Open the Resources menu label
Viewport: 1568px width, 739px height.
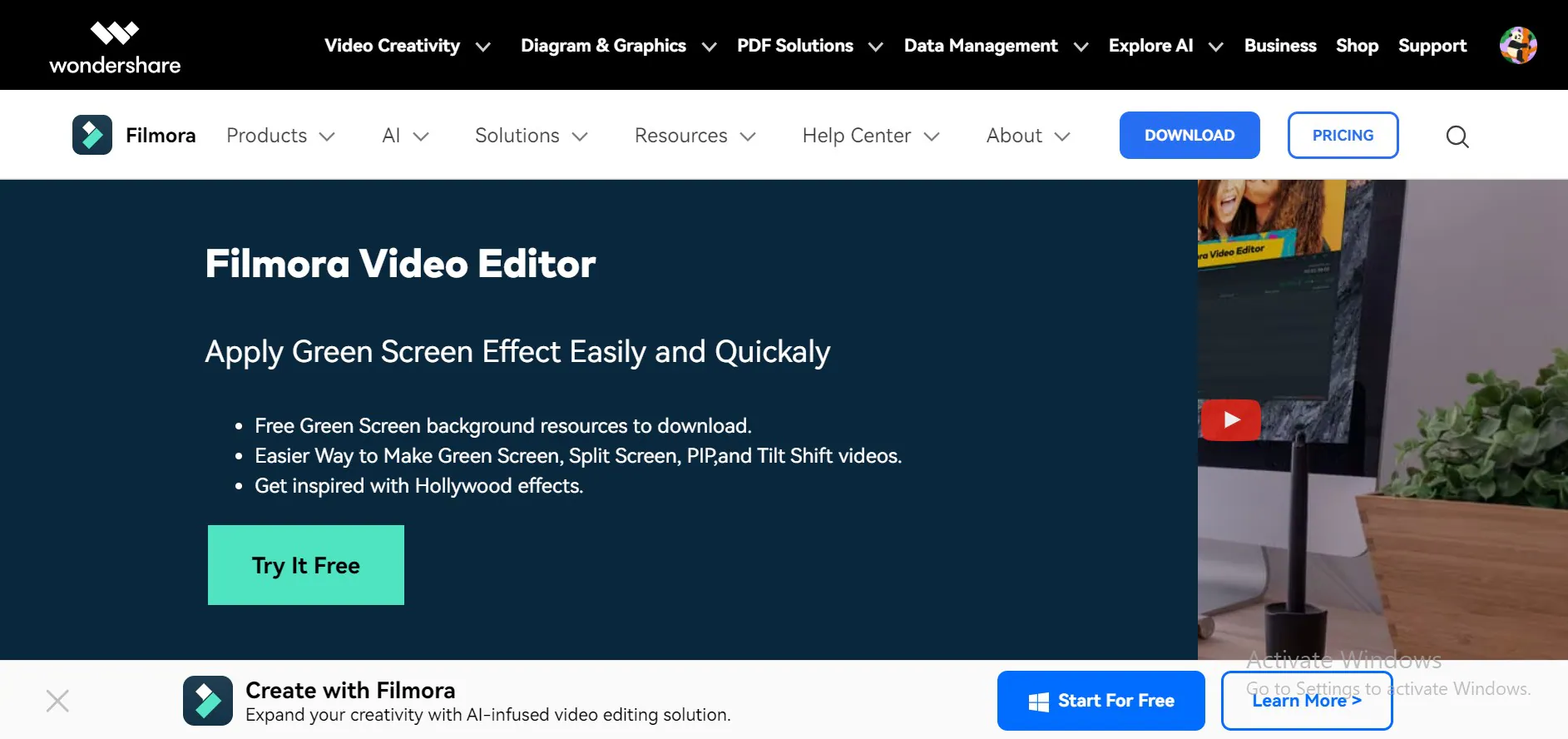(x=680, y=135)
